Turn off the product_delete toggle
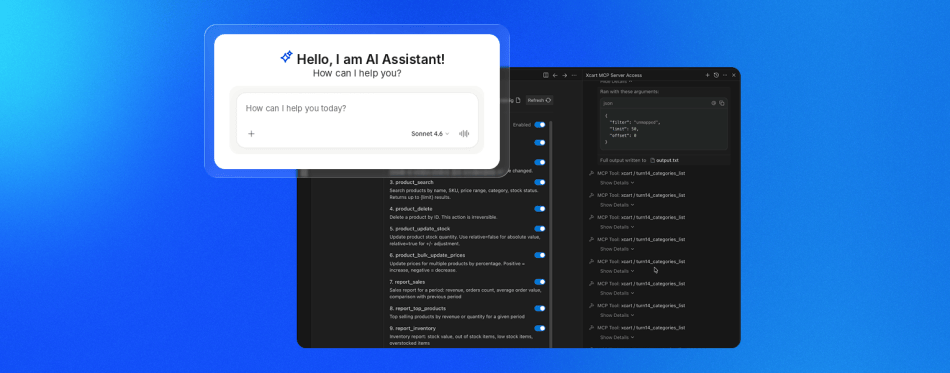This screenshot has width=950, height=373. [x=540, y=209]
